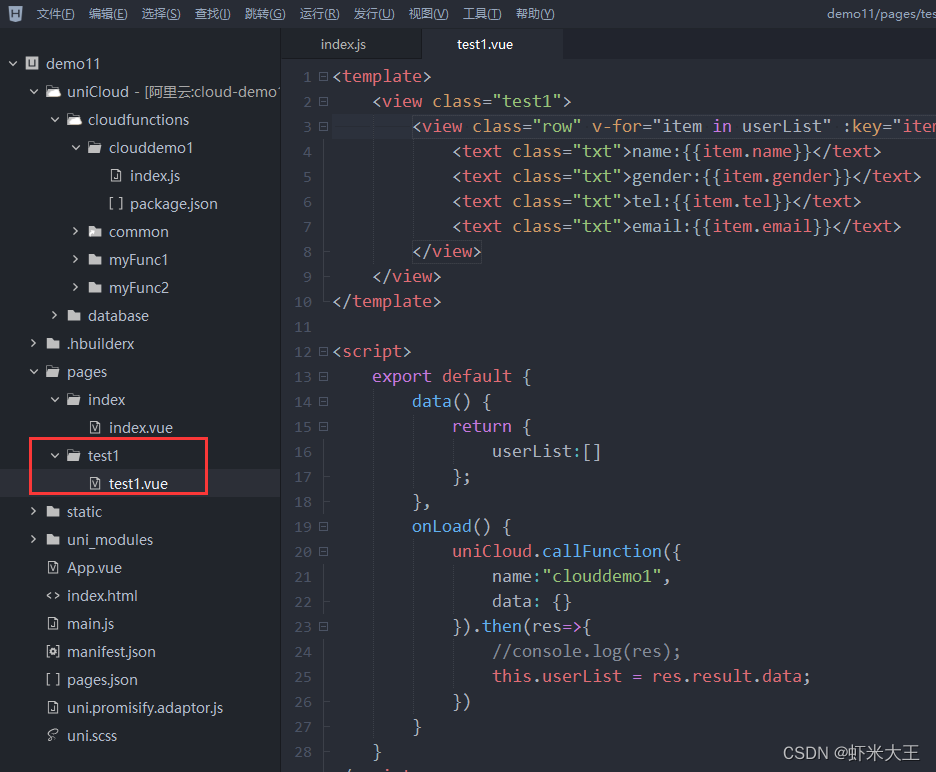Click the pages.json brackets icon
The image size is (936, 772).
pyautogui.click(x=53, y=679)
